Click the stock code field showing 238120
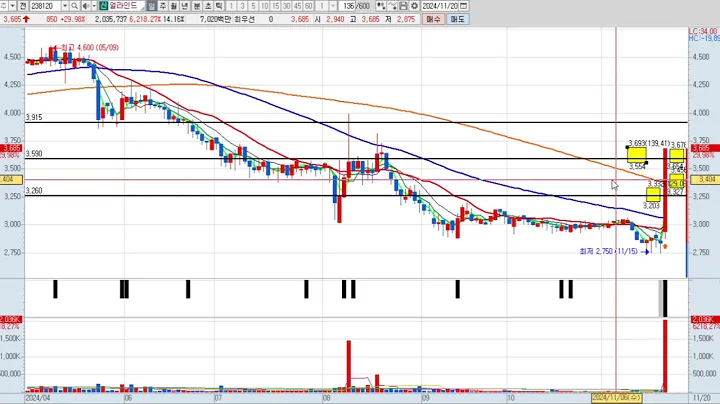Image resolution: width=720 pixels, height=404 pixels. click(45, 6)
